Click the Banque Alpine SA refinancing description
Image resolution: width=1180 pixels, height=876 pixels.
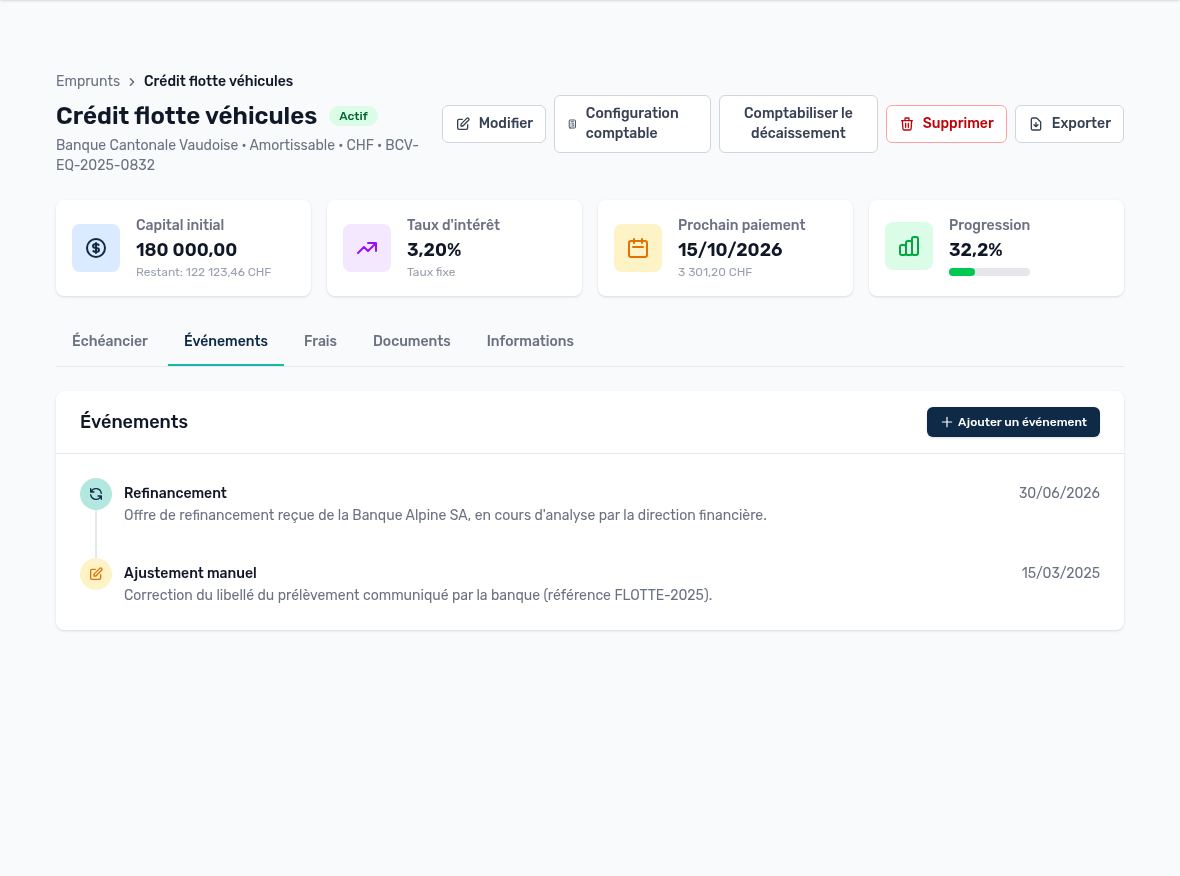tap(446, 516)
